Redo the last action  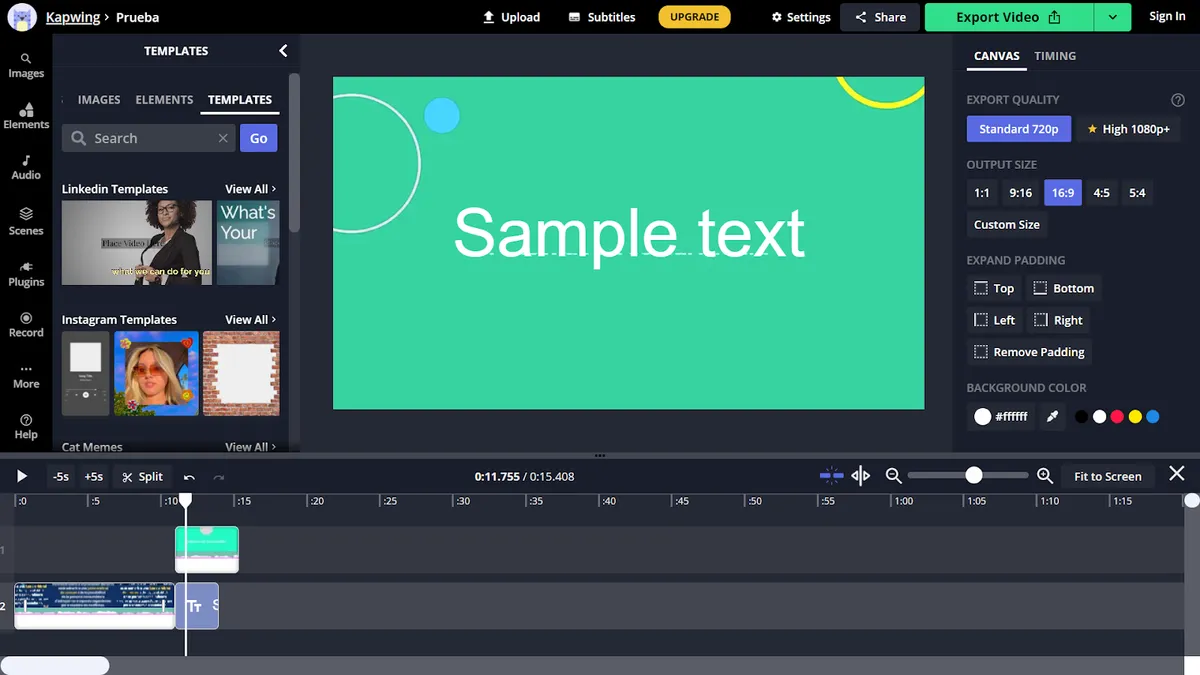click(219, 477)
